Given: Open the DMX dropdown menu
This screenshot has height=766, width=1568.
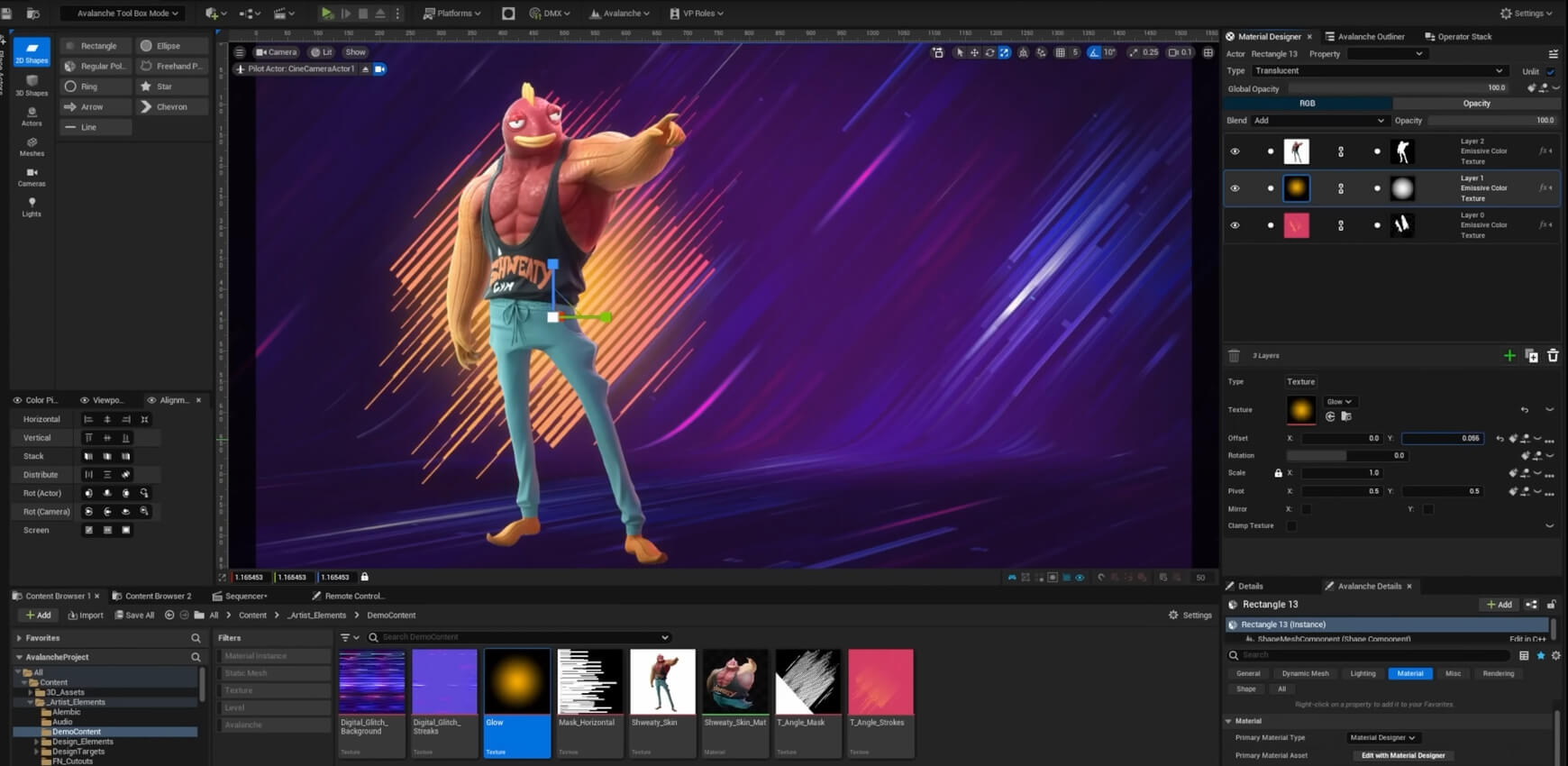Looking at the screenshot, I should (550, 14).
